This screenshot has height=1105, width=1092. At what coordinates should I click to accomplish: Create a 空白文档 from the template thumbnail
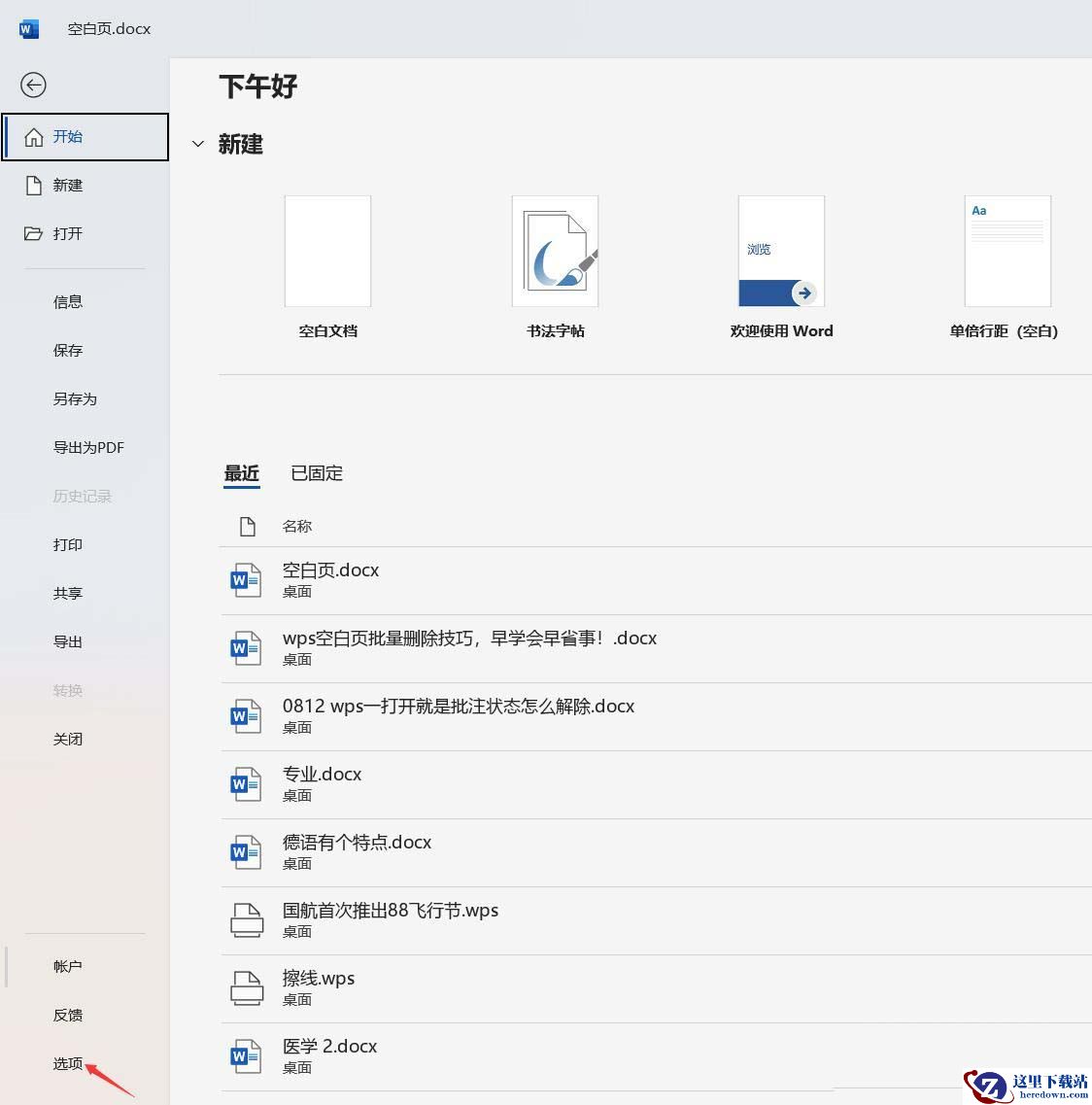tap(327, 251)
